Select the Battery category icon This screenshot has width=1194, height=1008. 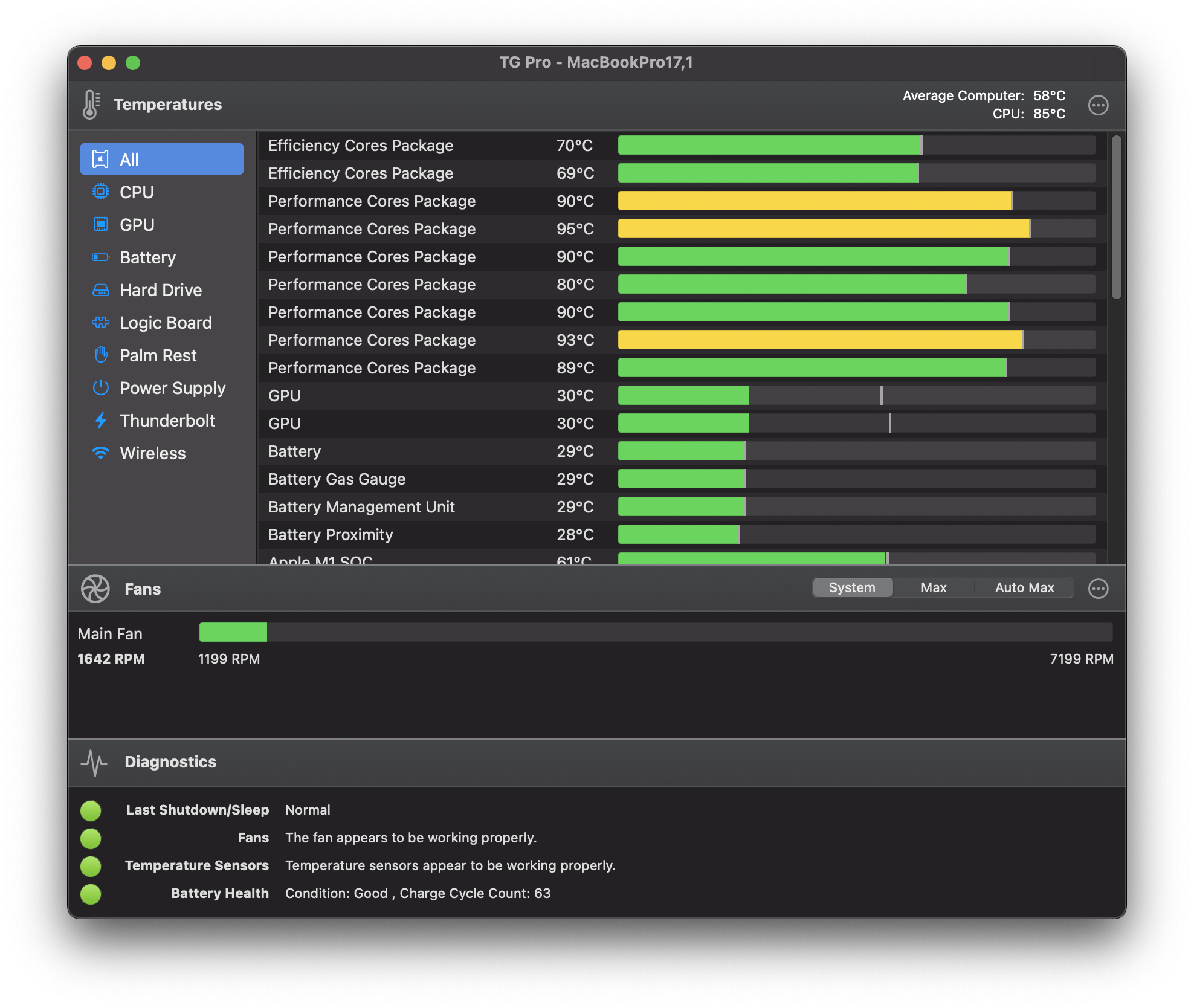(x=100, y=257)
